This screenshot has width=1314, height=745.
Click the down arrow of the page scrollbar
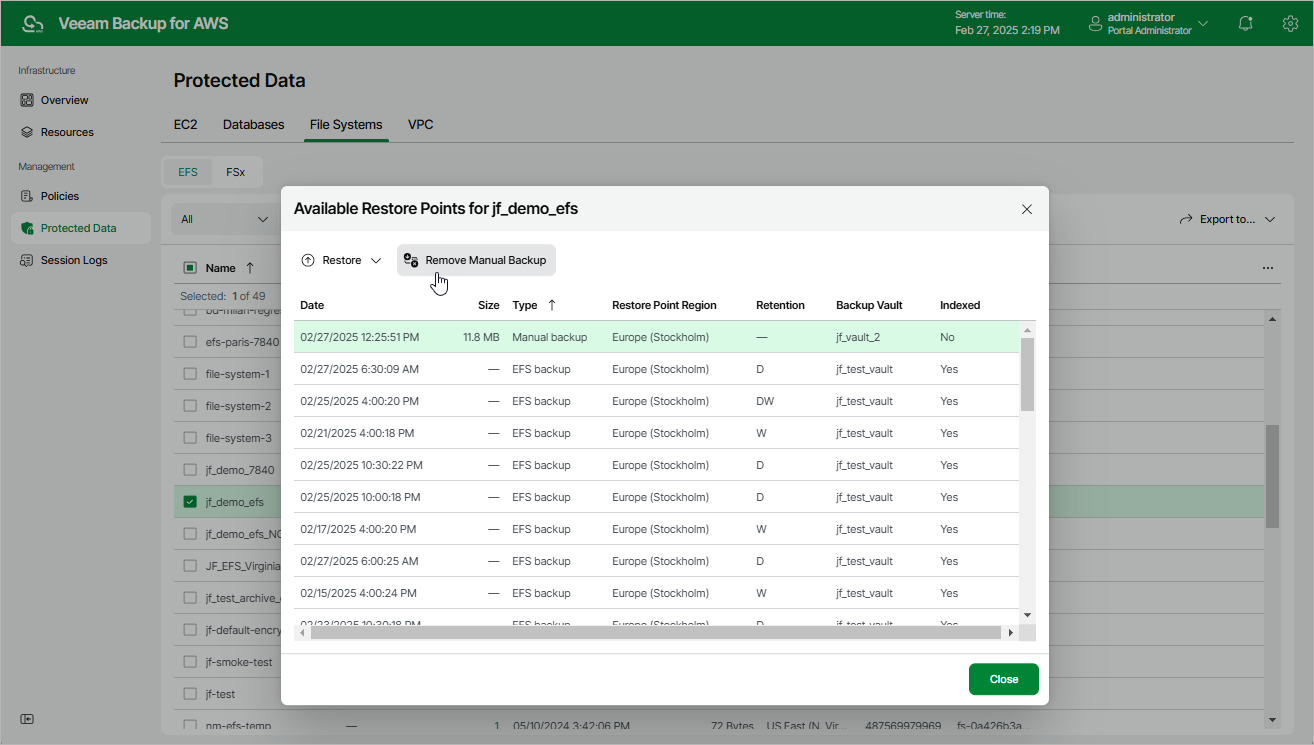tap(1272, 719)
